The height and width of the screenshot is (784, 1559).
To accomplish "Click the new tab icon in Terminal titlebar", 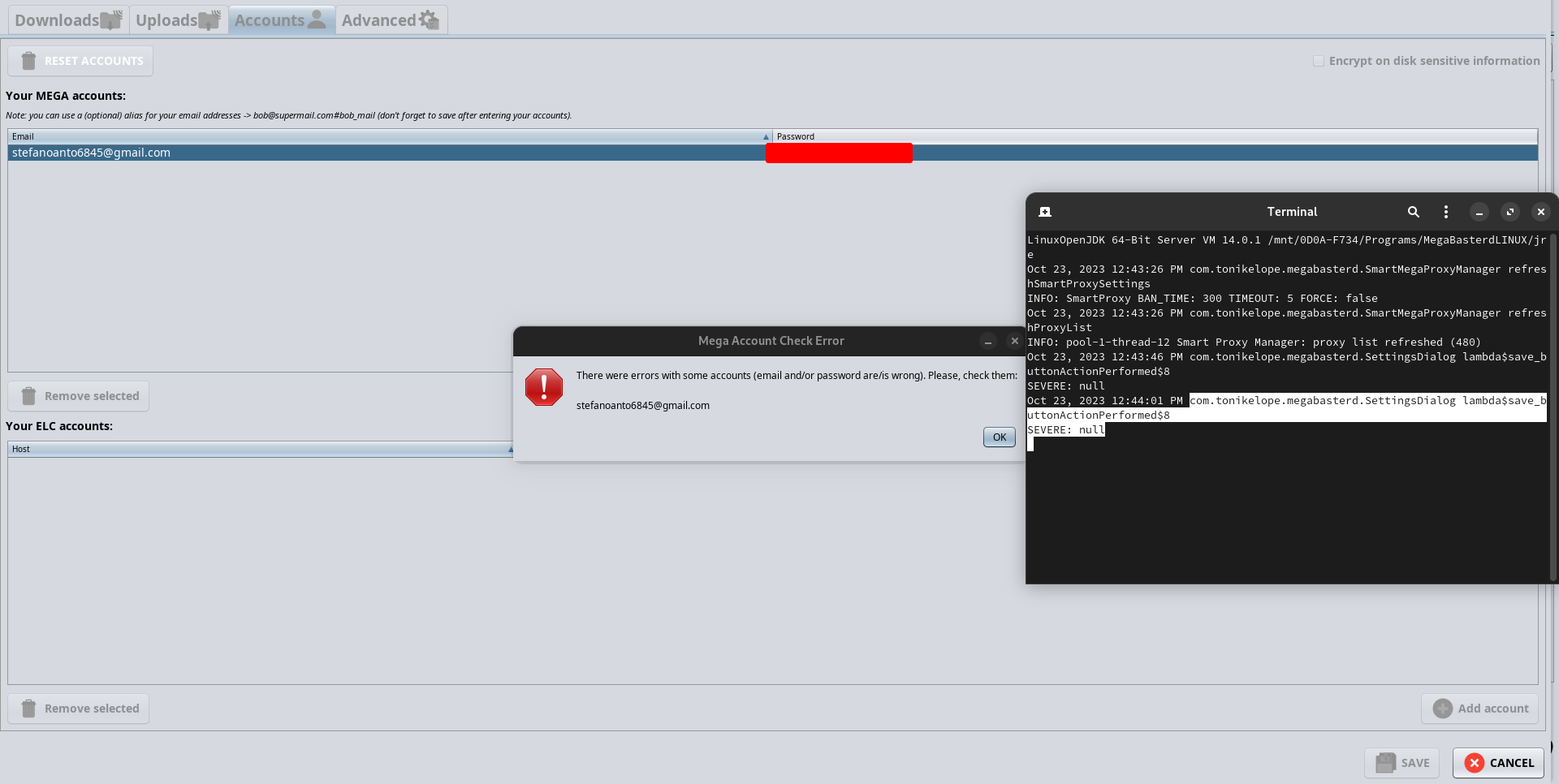I will tap(1044, 211).
